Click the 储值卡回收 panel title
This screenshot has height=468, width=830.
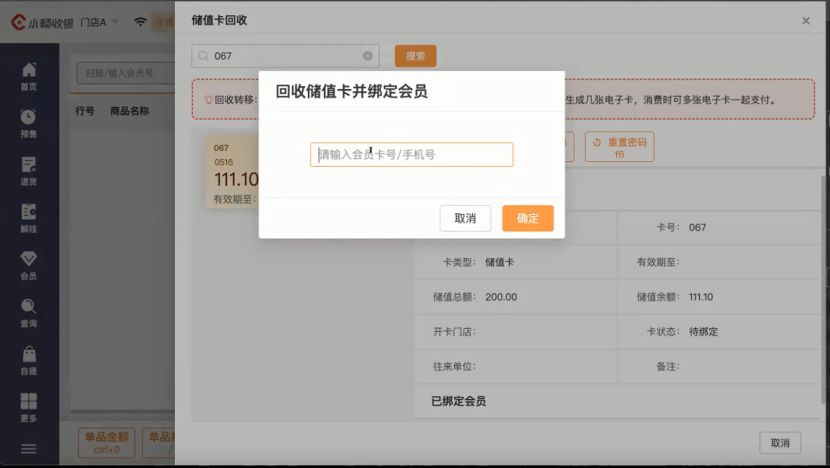[x=219, y=20]
